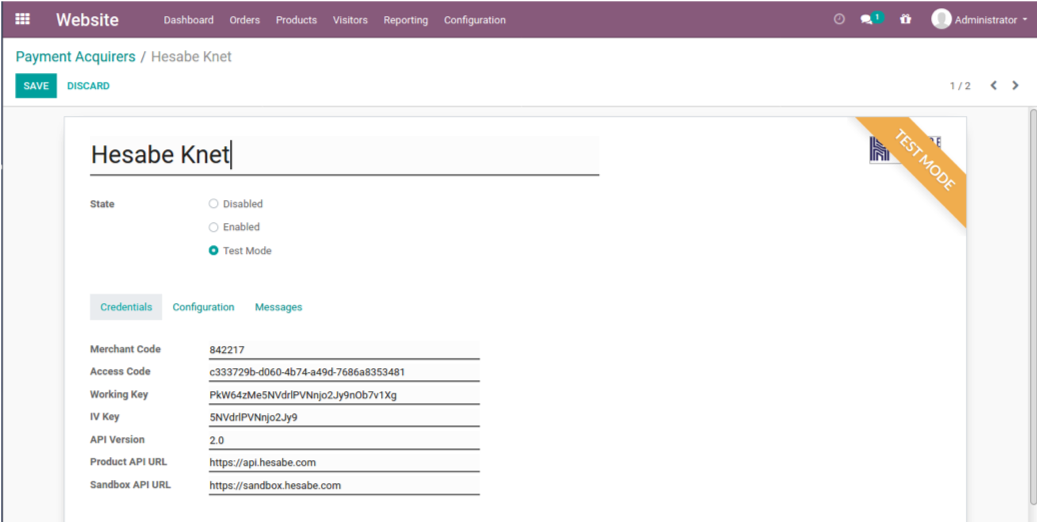Click the gift icon in top bar

tap(905, 19)
